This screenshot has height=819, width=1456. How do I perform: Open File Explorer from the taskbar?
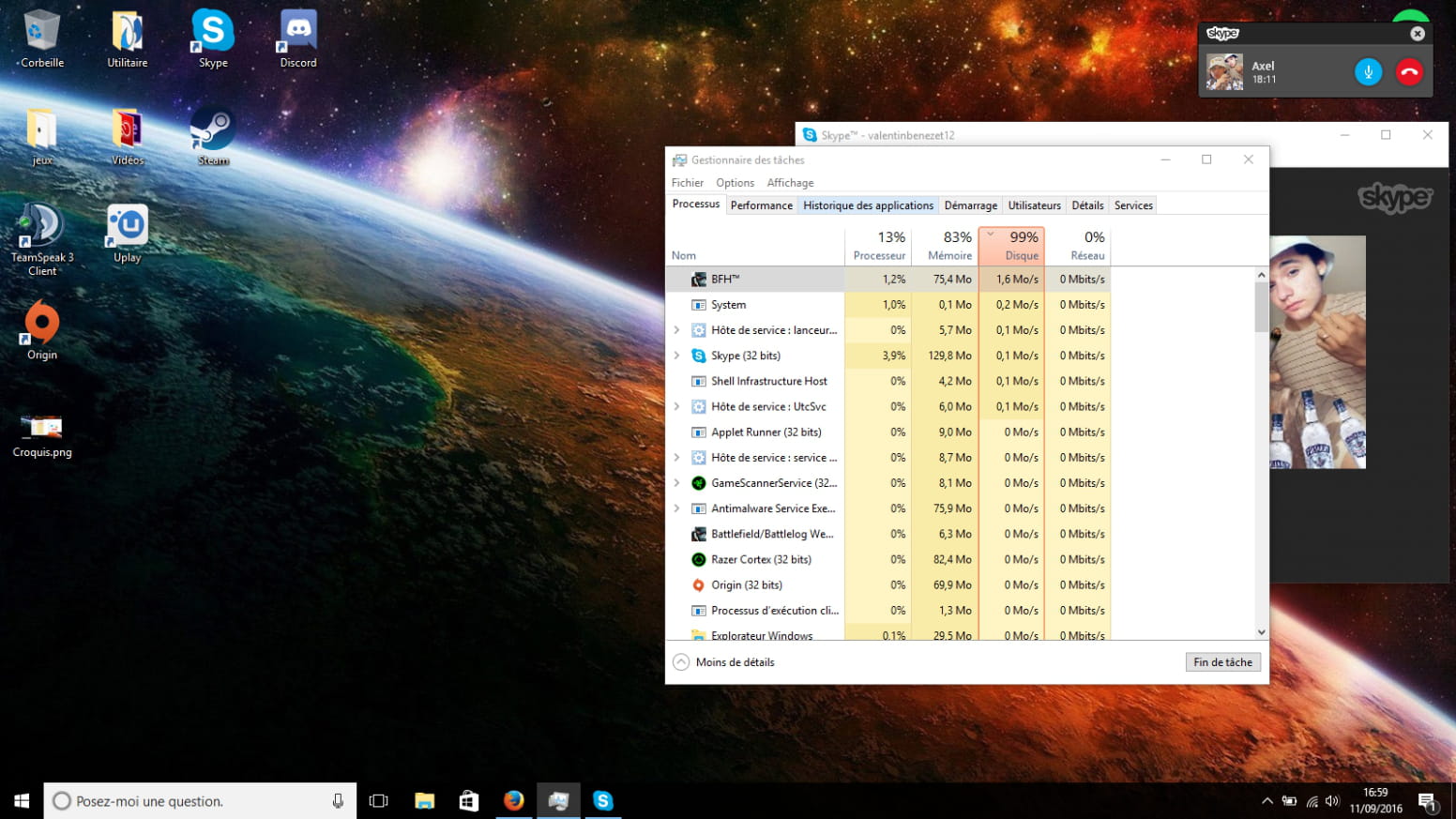tap(424, 800)
